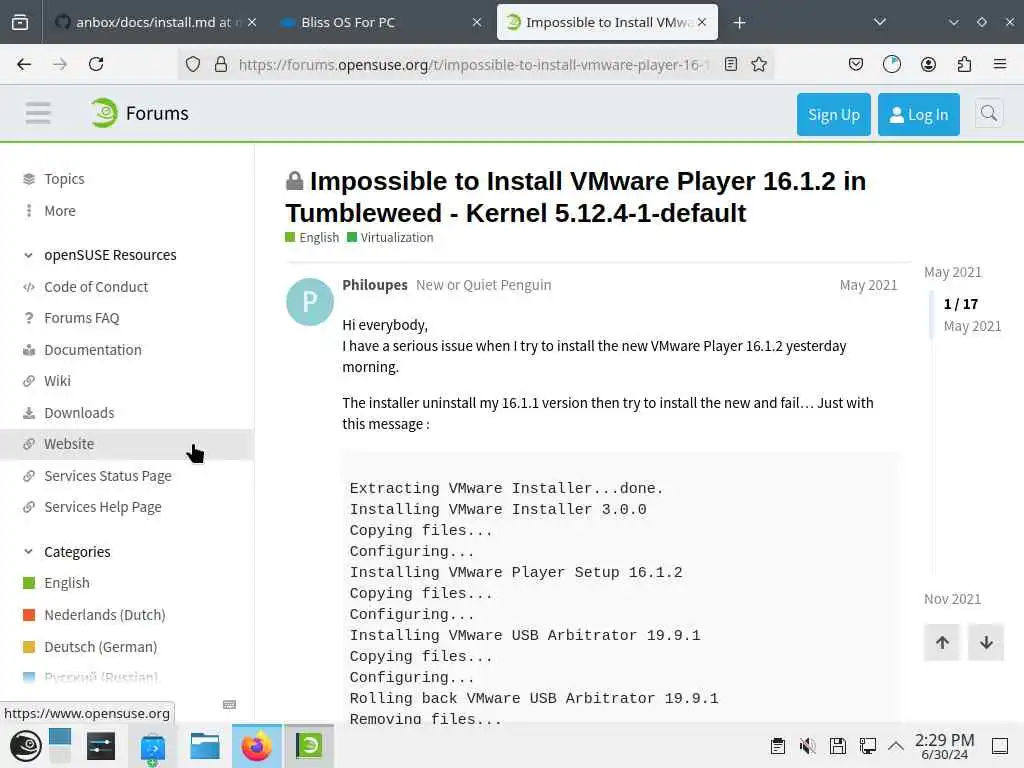Open the openSUSE application launcher menu
Image resolution: width=1024 pixels, height=768 pixels.
[26, 746]
